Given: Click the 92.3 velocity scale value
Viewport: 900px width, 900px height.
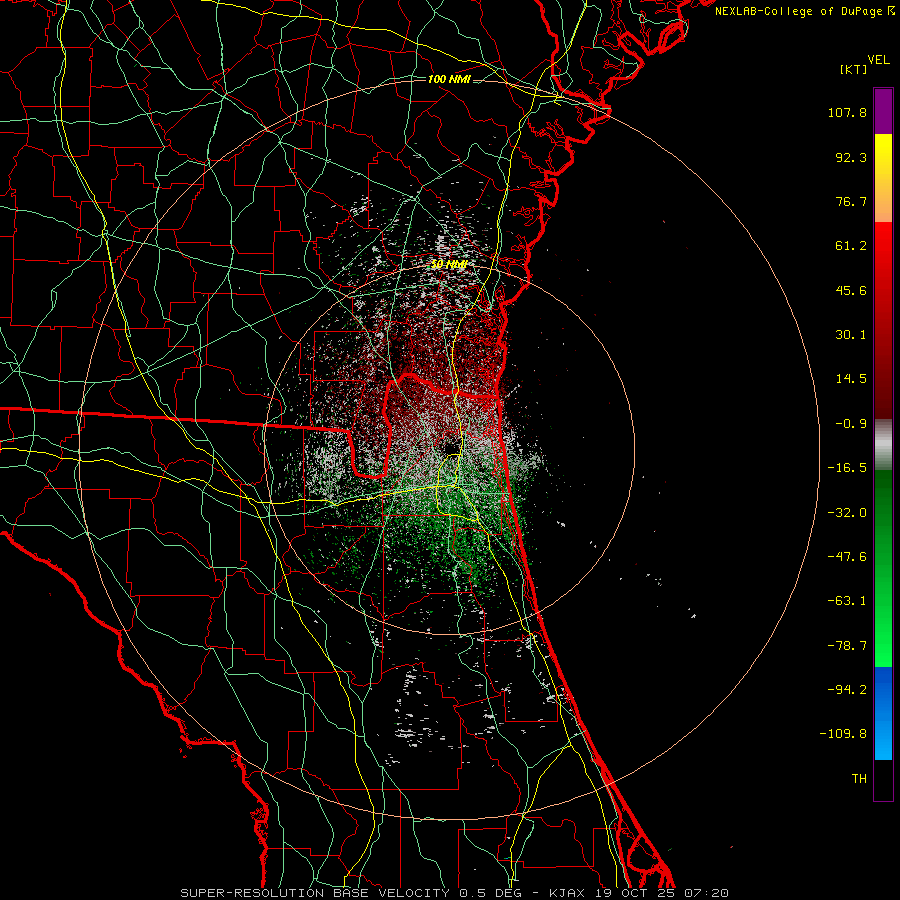Looking at the screenshot, I should pyautogui.click(x=851, y=157).
